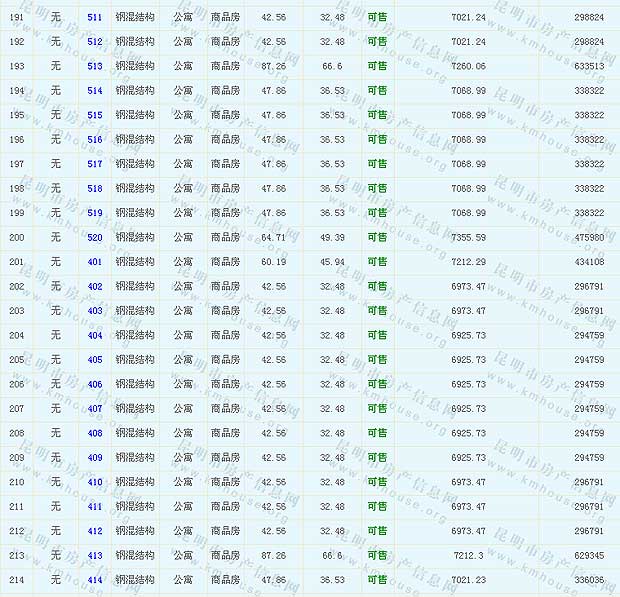This screenshot has height=597, width=620.
Task: Open room 401 link
Action: tap(95, 262)
